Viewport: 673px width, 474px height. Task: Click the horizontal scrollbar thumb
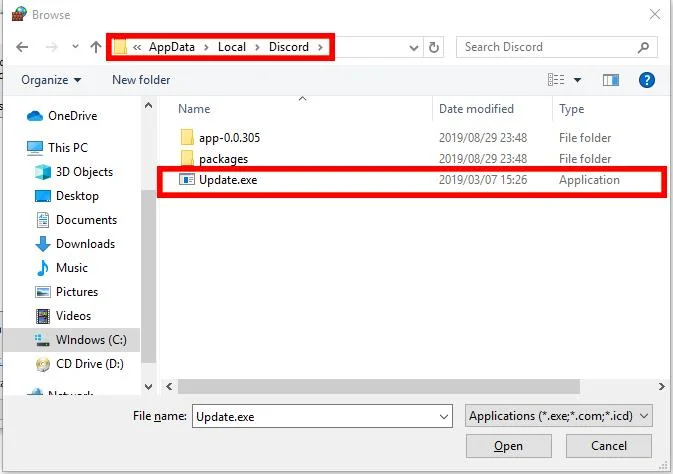point(379,386)
